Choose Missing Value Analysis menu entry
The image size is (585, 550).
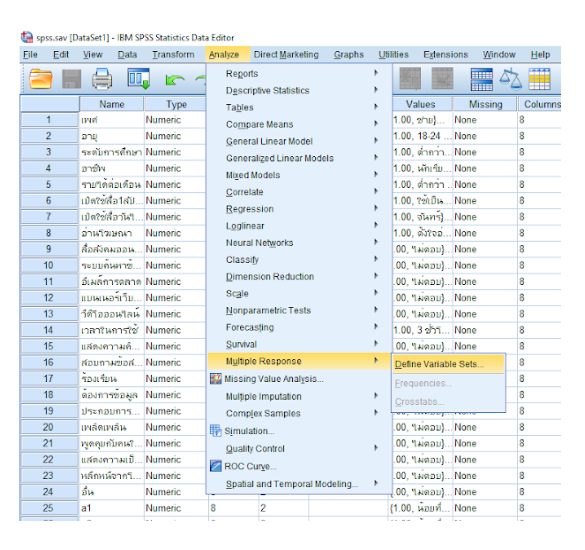click(299, 379)
